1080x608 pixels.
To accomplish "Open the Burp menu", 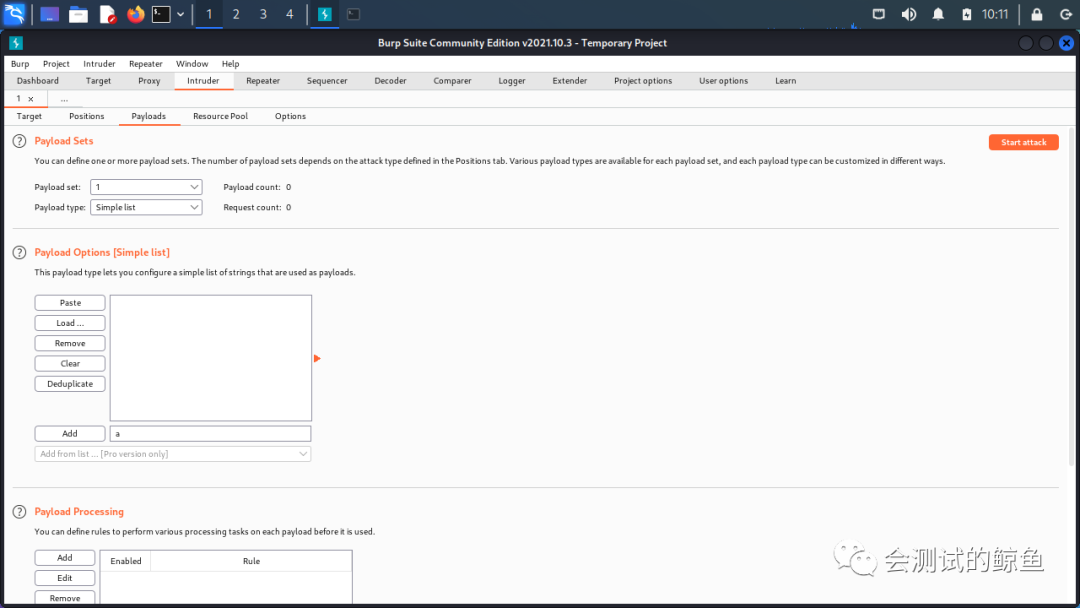I will (x=20, y=63).
